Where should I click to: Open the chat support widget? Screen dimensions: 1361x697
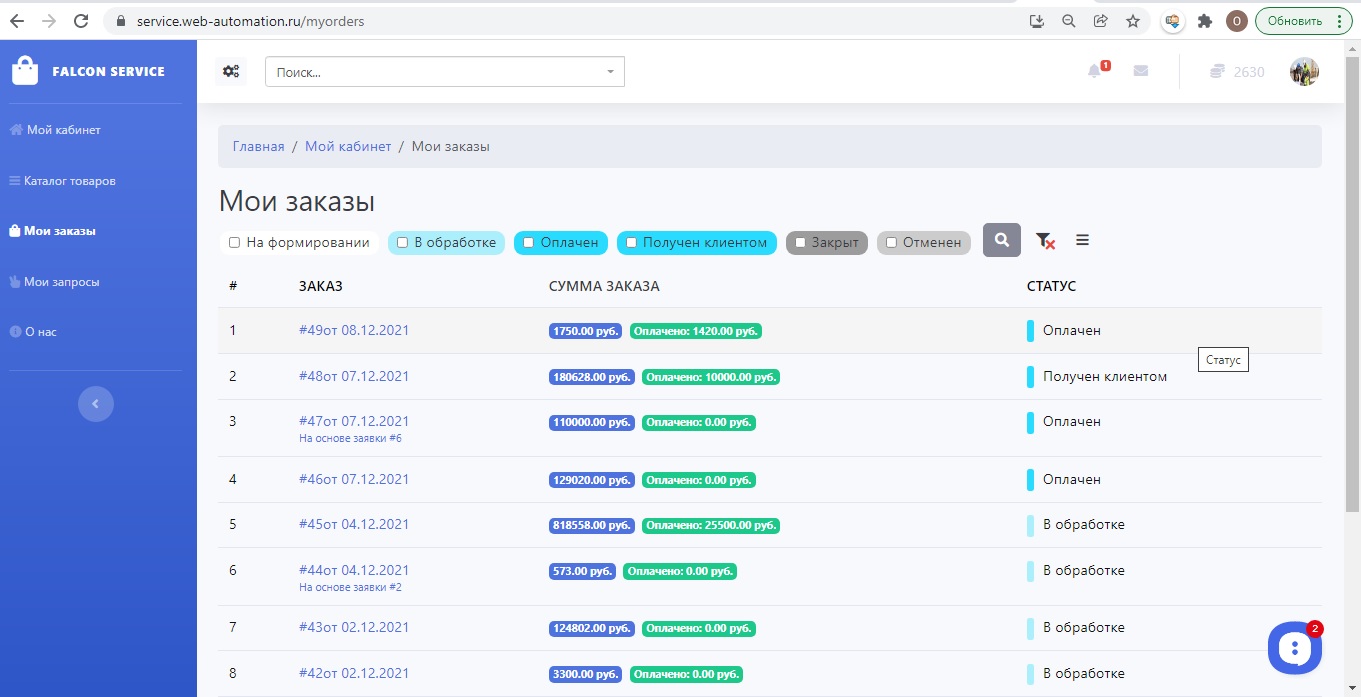point(1294,648)
